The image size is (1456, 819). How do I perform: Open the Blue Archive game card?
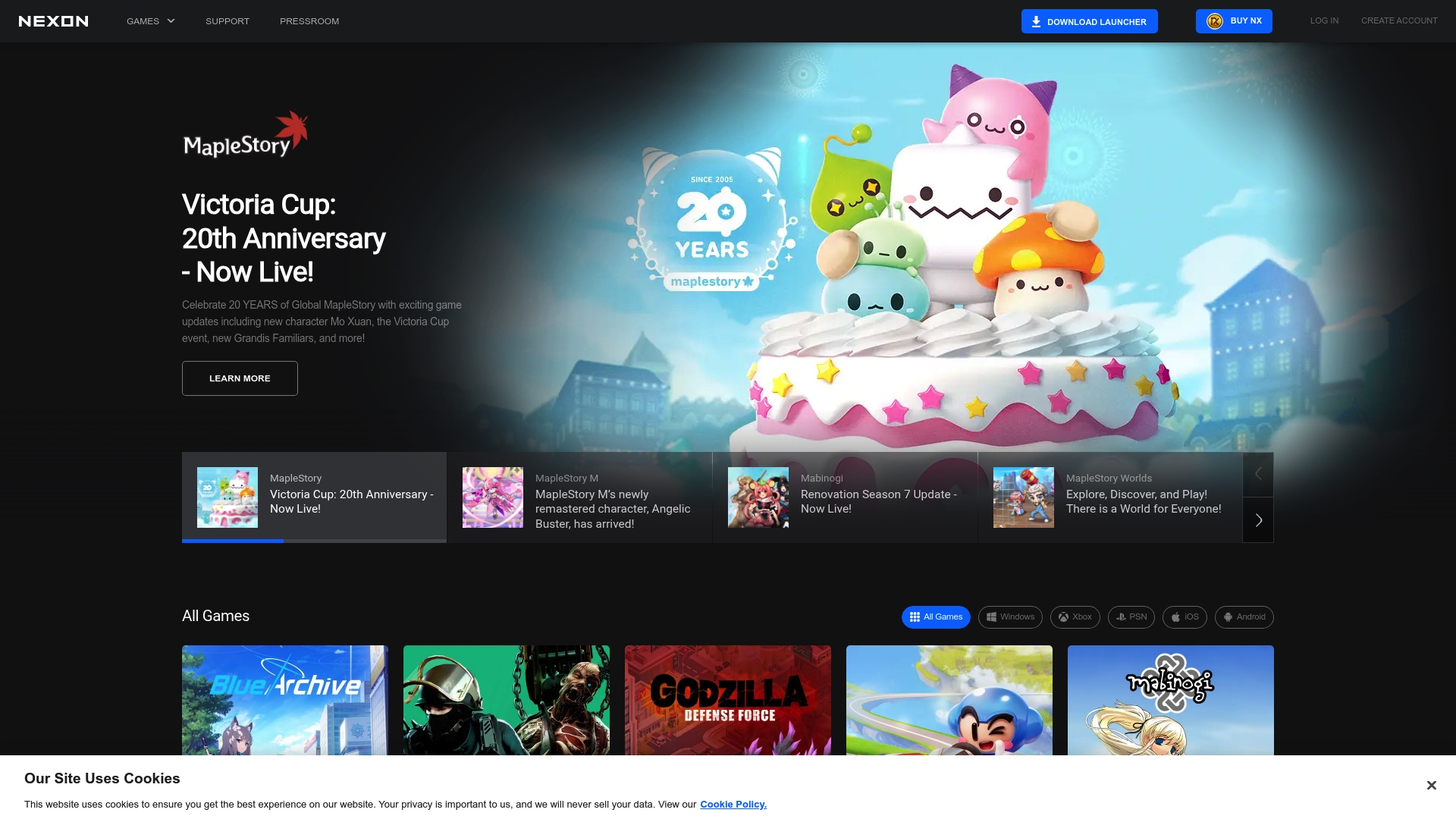[x=285, y=700]
